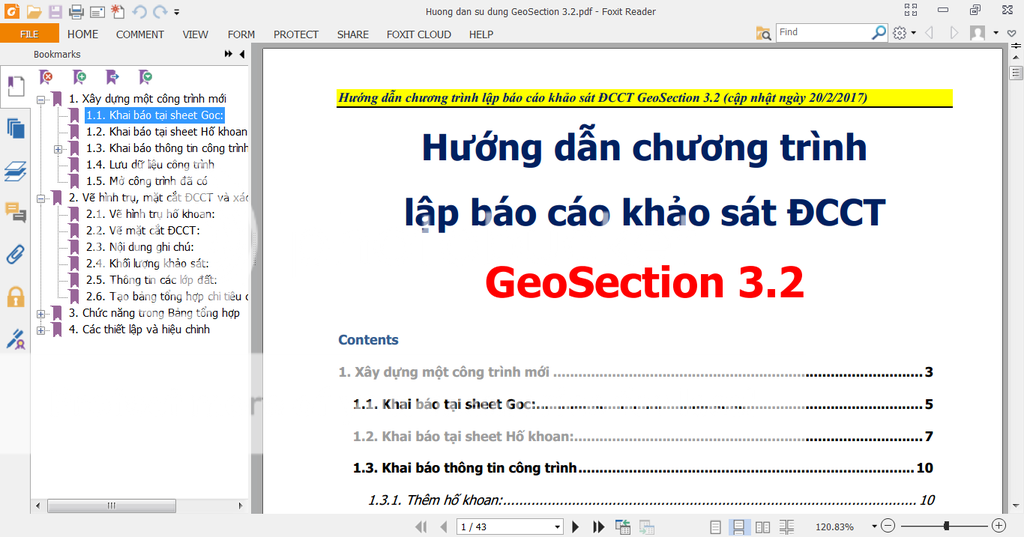Open the Security lock panel in the sidebar

(15, 297)
